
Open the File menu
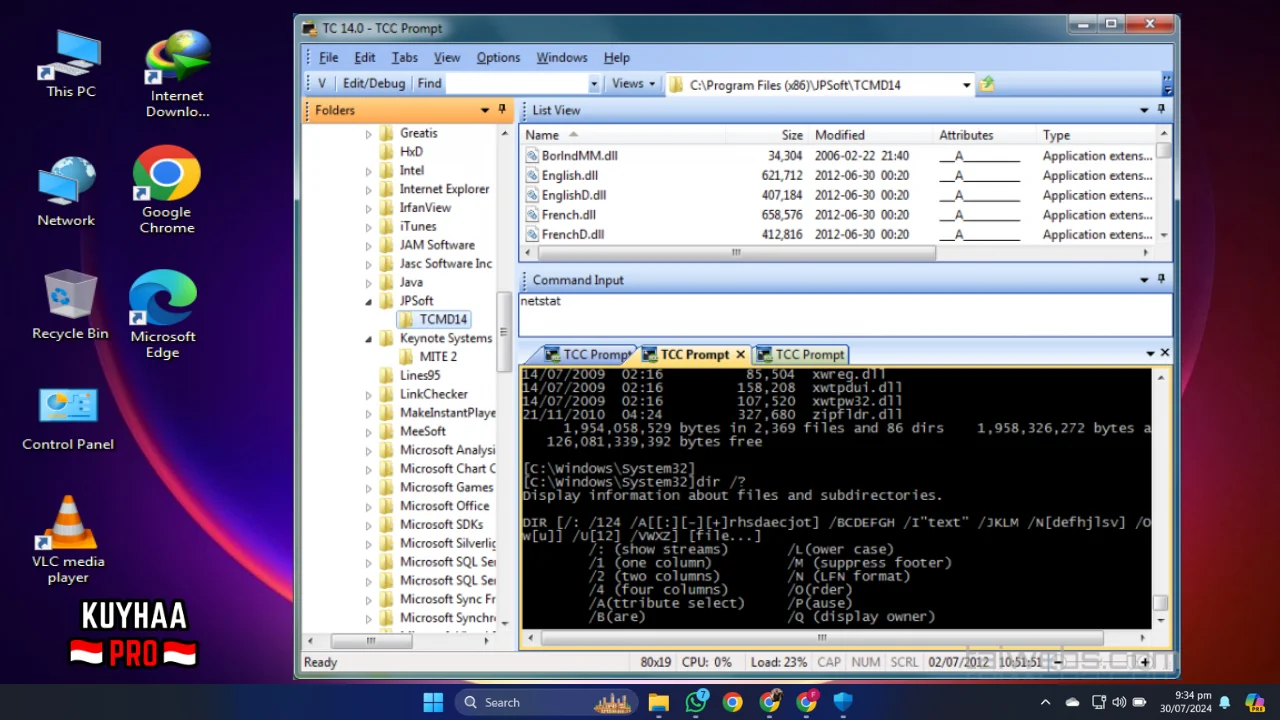click(x=328, y=57)
